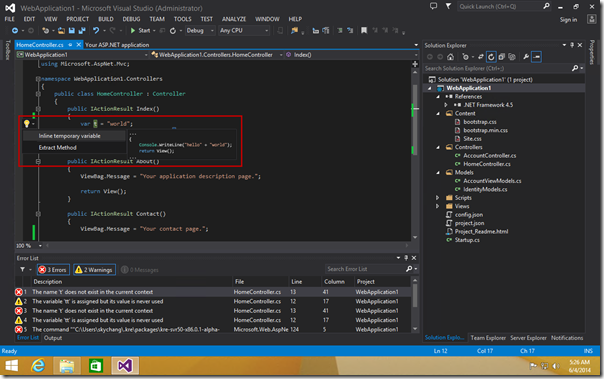Click the browser Refresh icon beside Start
The image size is (604, 379).
[173, 30]
